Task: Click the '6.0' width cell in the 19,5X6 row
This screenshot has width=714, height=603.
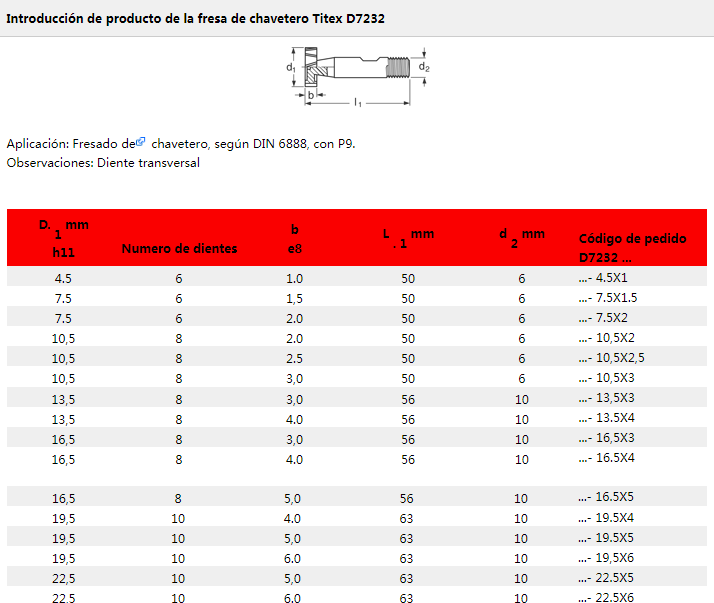Action: pos(292,559)
